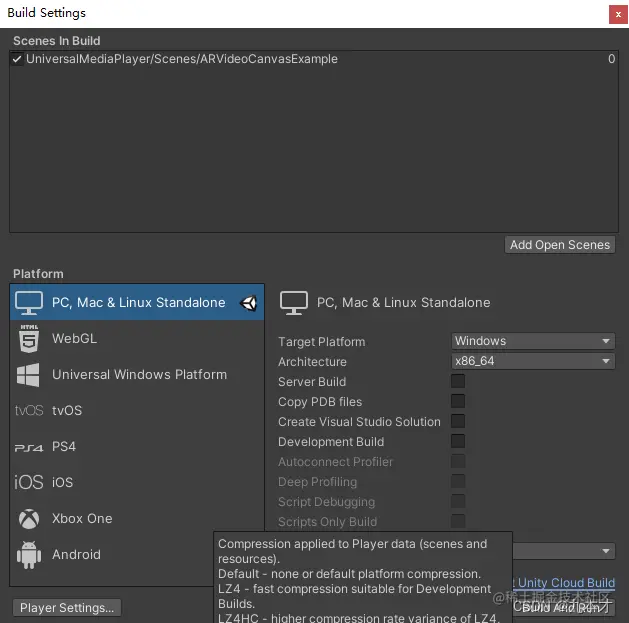Click the iOS platform icon
Viewport: 629px width, 623px height.
click(29, 482)
